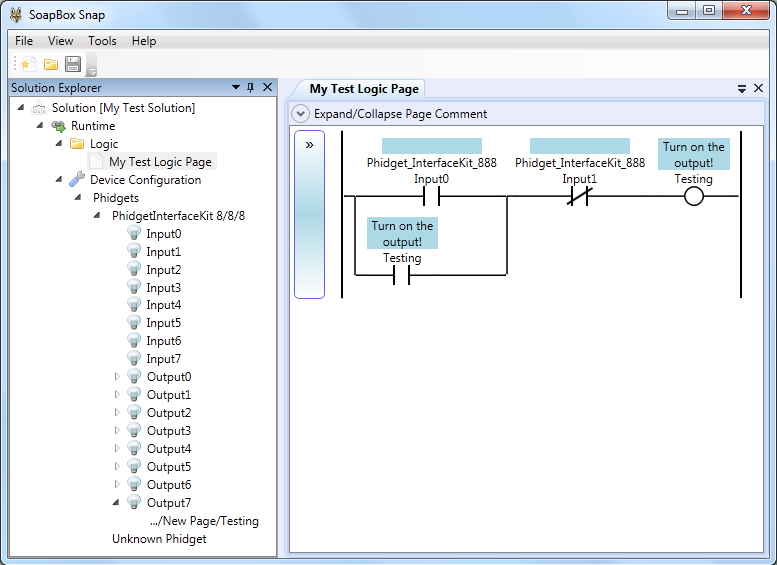Click the Input0 bulb icon
Screen dimensions: 777x565
tap(134, 233)
